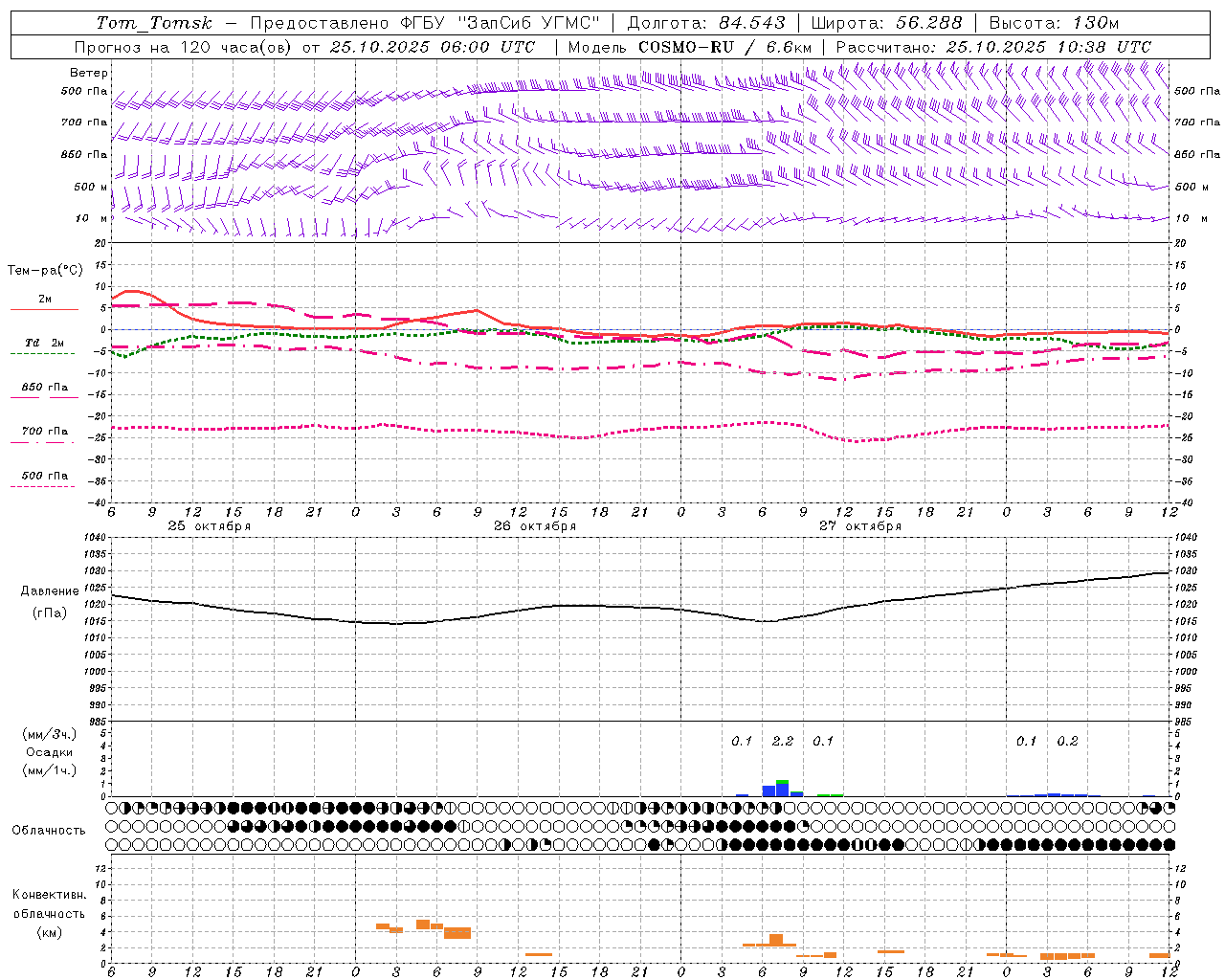Click the "700 гПа" temperature legend entry

click(45, 432)
